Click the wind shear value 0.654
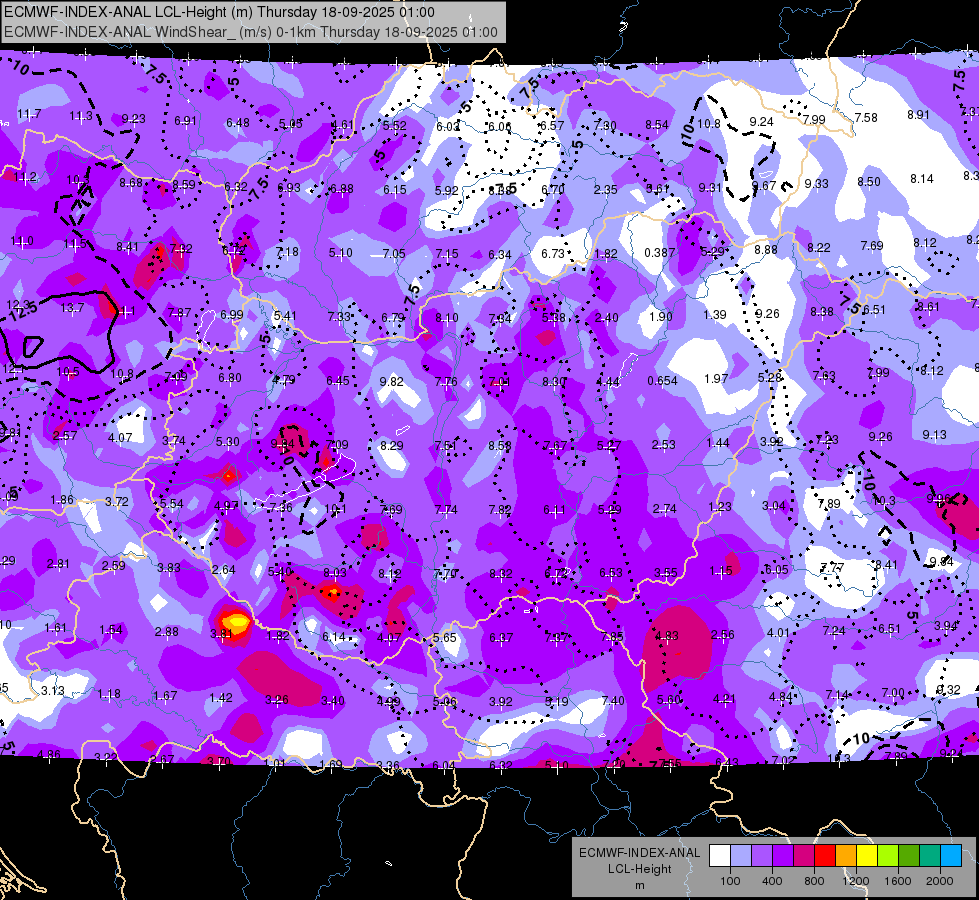 click(662, 380)
